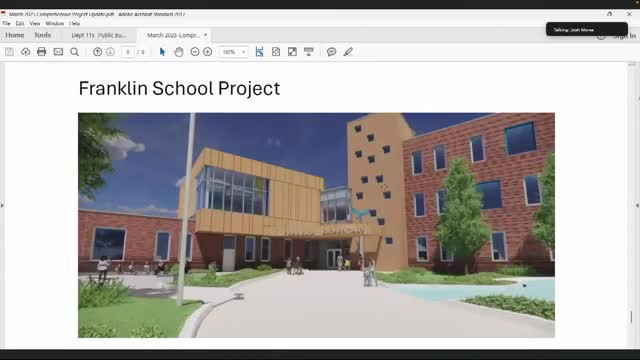The image size is (640, 360).
Task: Restore down the Acrobat window
Action: click(609, 14)
